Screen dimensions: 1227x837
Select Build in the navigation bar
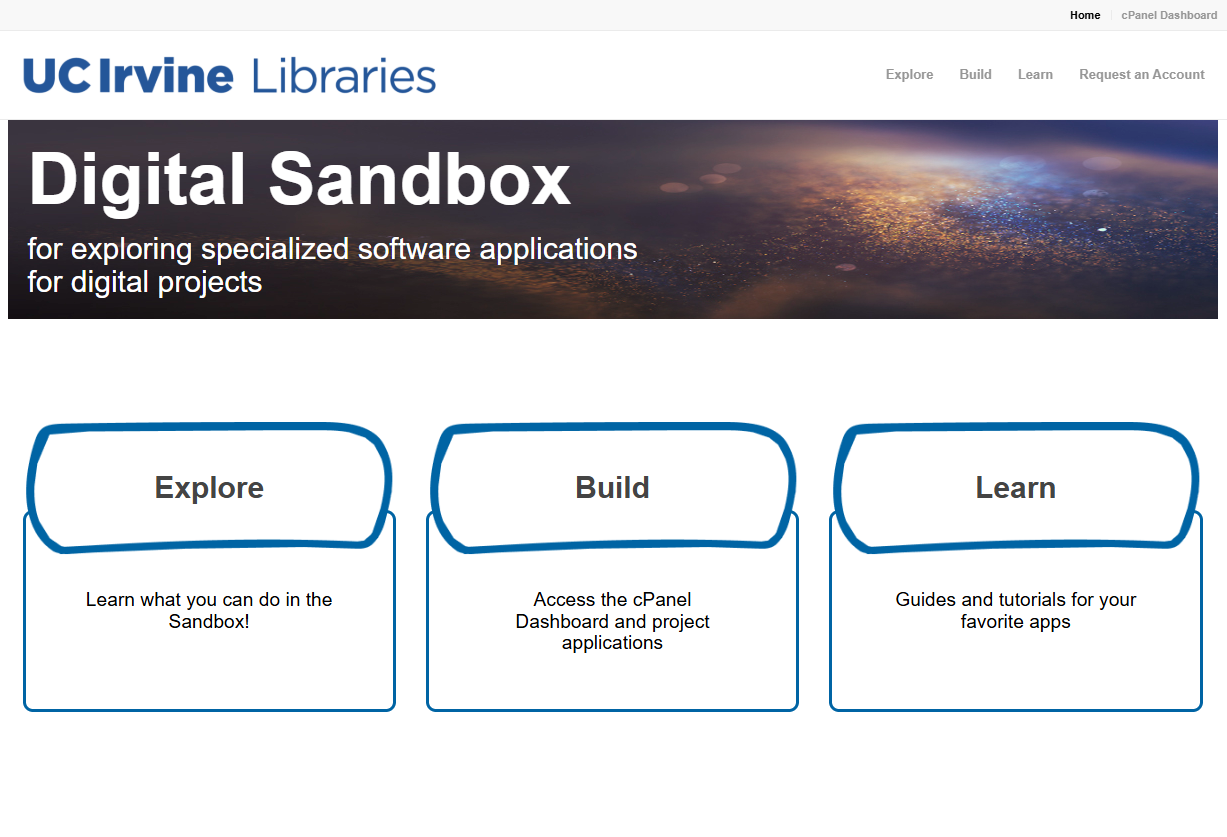click(x=975, y=74)
